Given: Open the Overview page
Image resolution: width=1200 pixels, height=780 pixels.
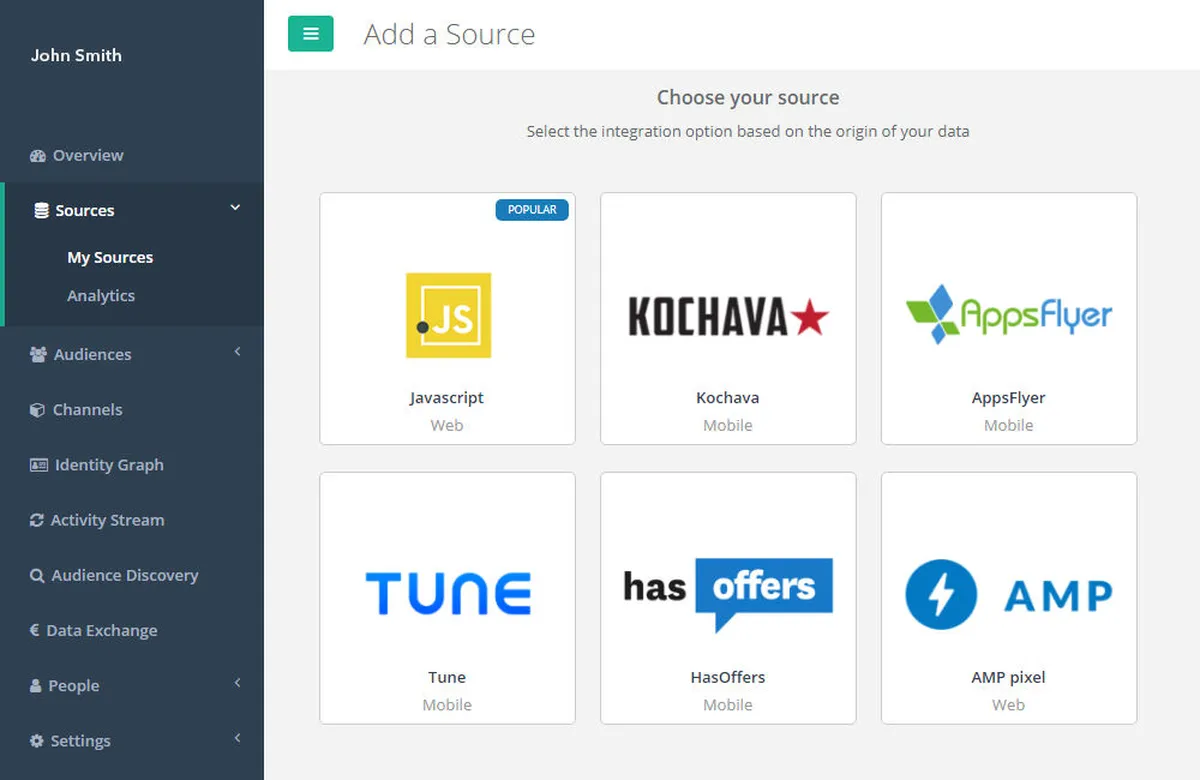Looking at the screenshot, I should pyautogui.click(x=88, y=156).
